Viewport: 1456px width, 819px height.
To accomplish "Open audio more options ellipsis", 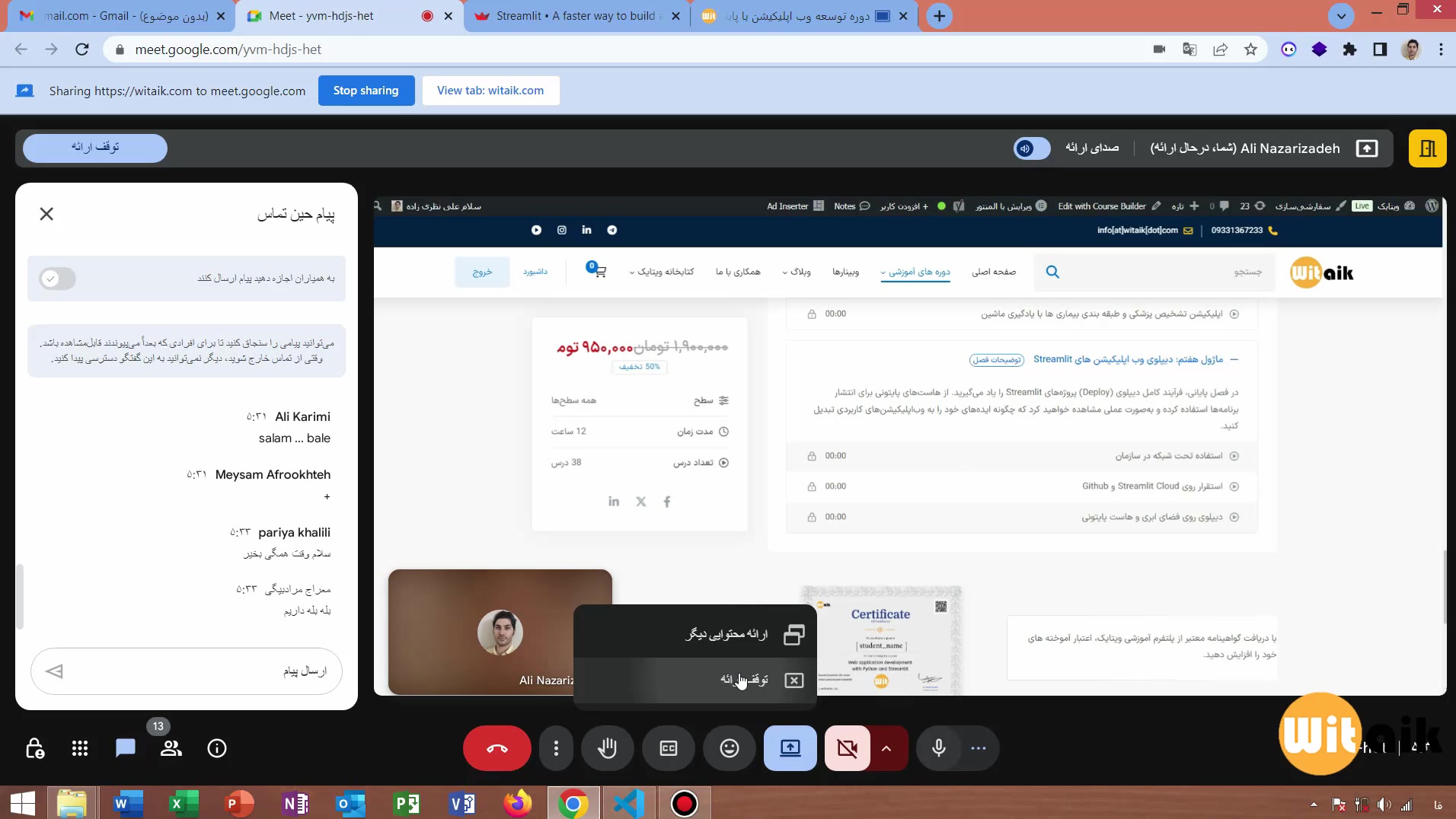I will pyautogui.click(x=979, y=748).
